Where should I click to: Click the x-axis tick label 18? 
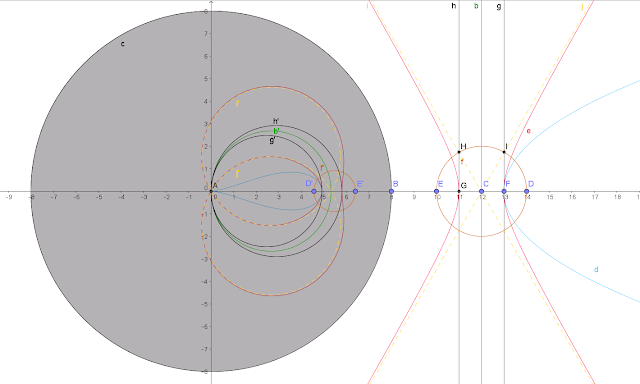(618, 197)
